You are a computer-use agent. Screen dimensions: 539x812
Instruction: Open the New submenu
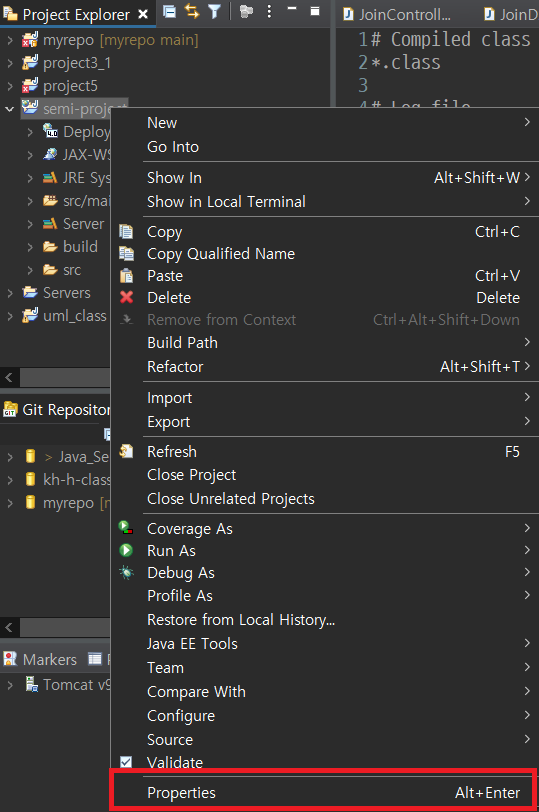325,123
